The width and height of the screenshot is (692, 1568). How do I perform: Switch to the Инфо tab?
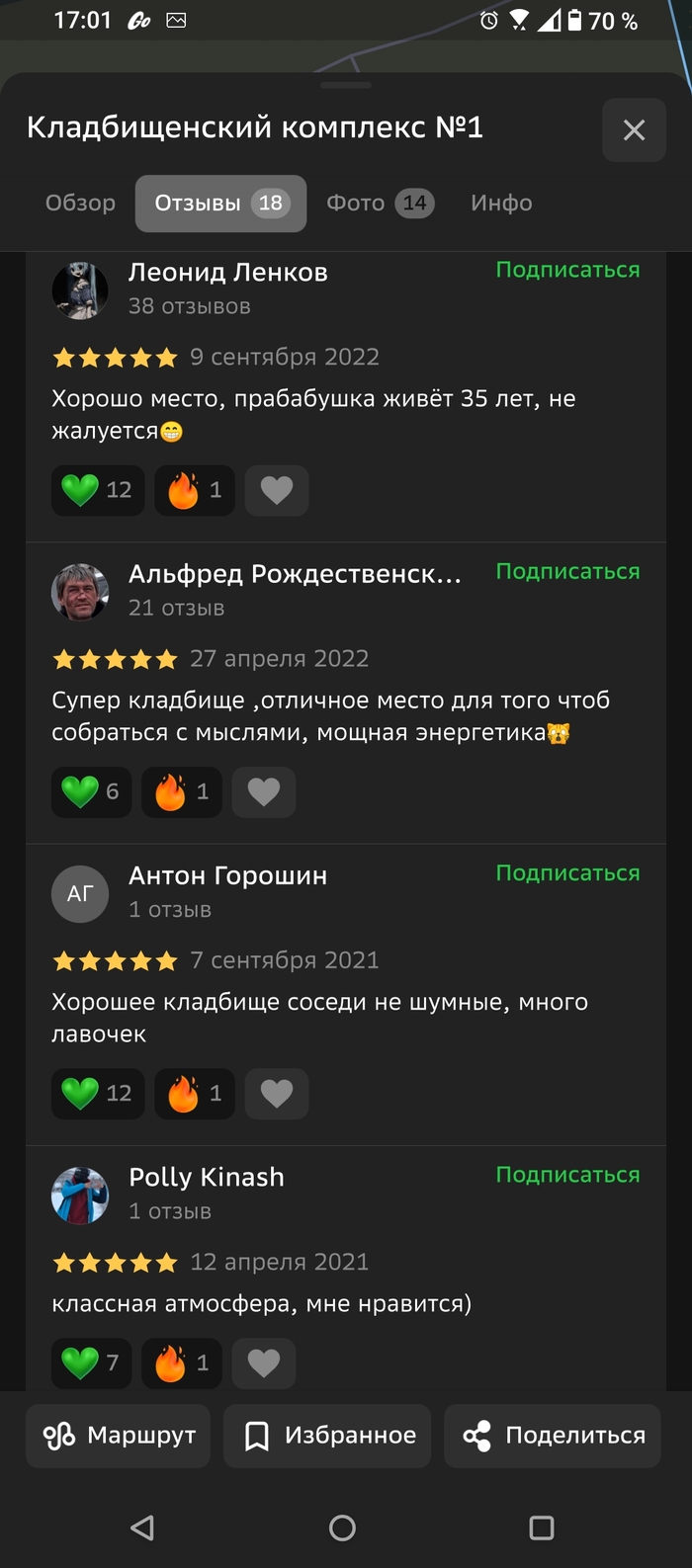click(x=501, y=203)
